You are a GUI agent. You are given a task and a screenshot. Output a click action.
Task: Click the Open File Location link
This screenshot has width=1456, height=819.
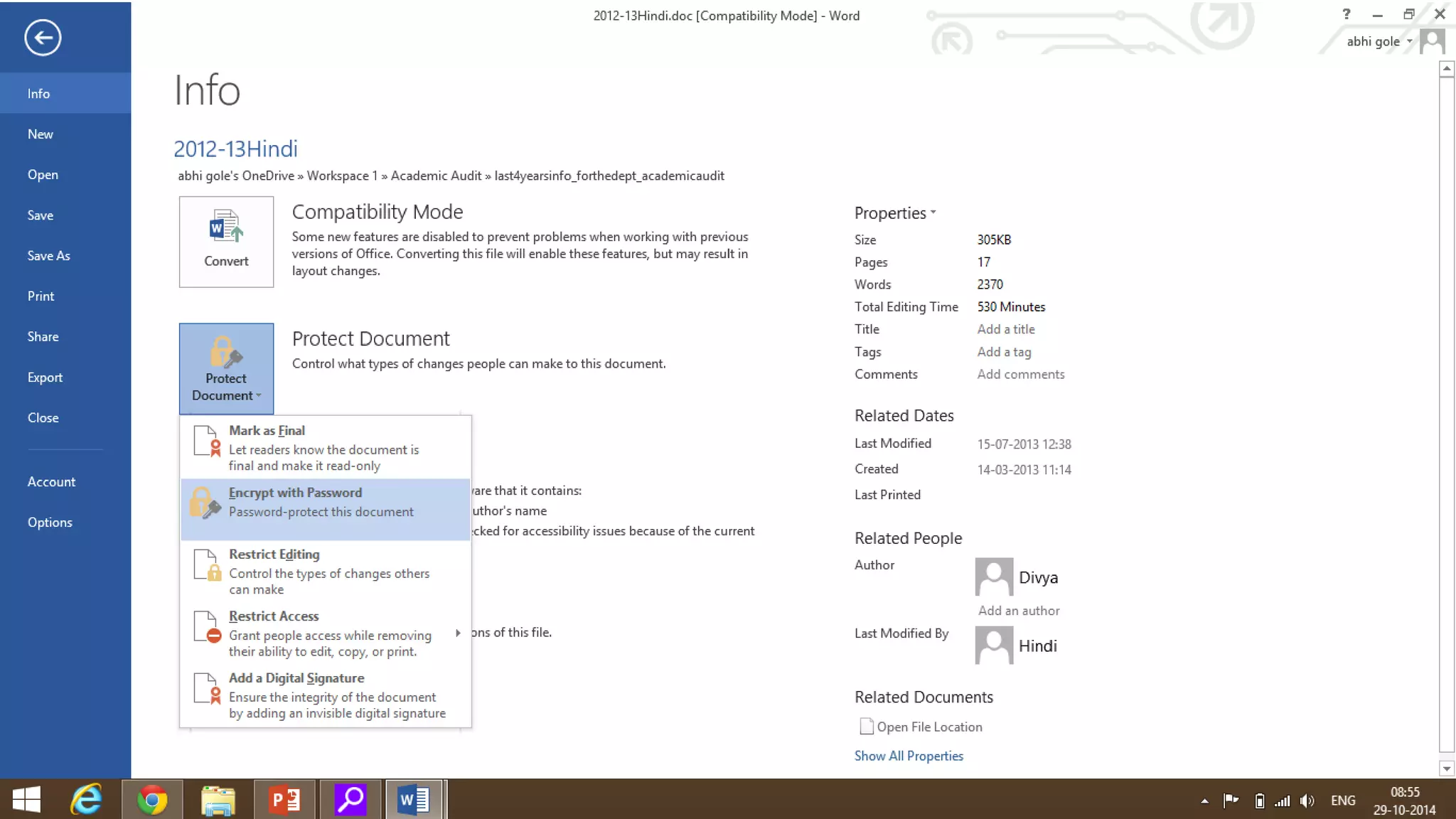click(928, 727)
